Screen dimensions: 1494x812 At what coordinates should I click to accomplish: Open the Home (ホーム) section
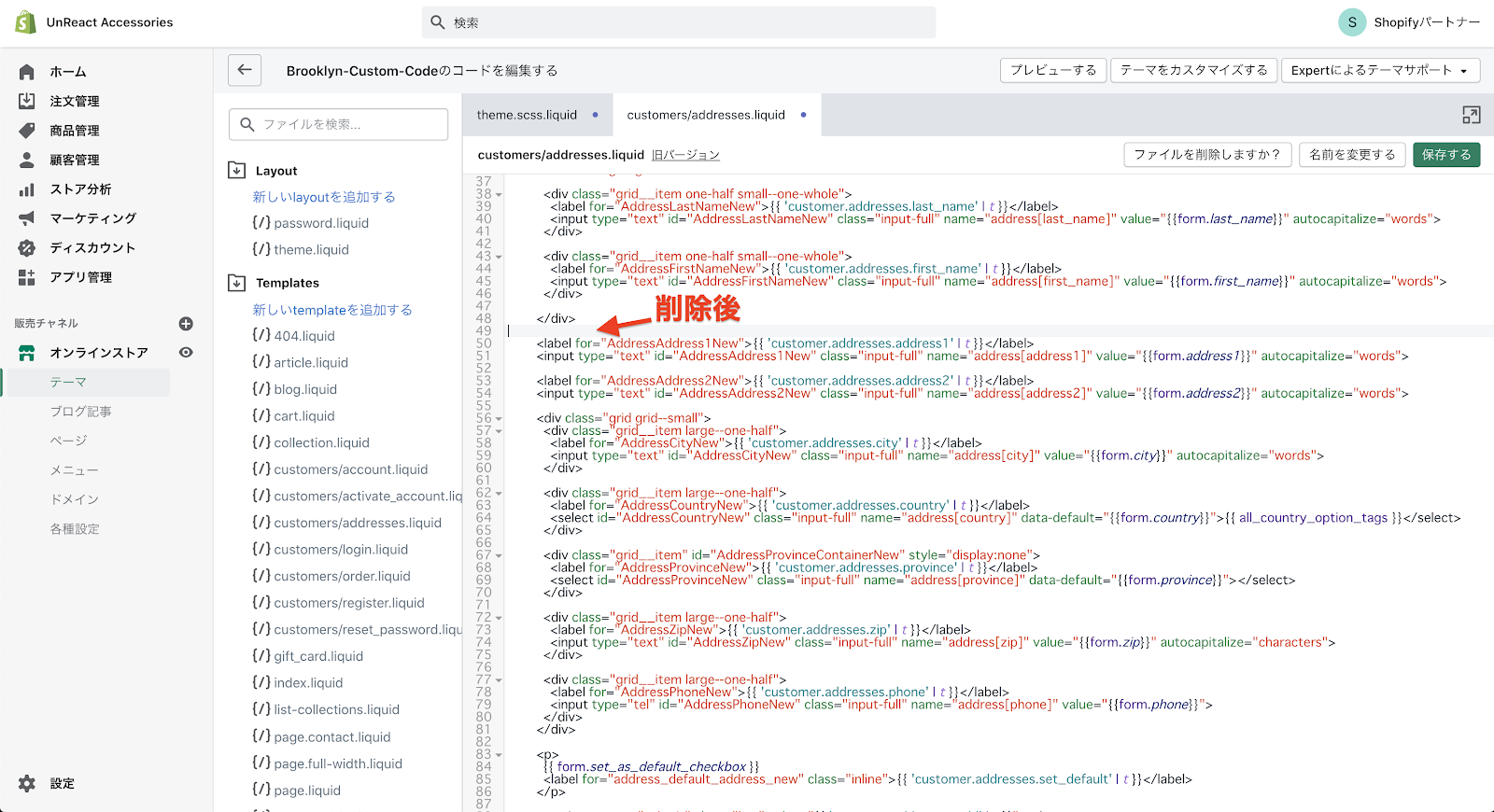click(x=67, y=72)
